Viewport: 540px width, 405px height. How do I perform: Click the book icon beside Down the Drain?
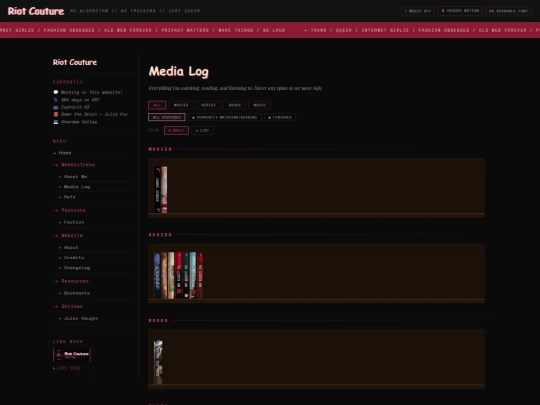click(56, 114)
